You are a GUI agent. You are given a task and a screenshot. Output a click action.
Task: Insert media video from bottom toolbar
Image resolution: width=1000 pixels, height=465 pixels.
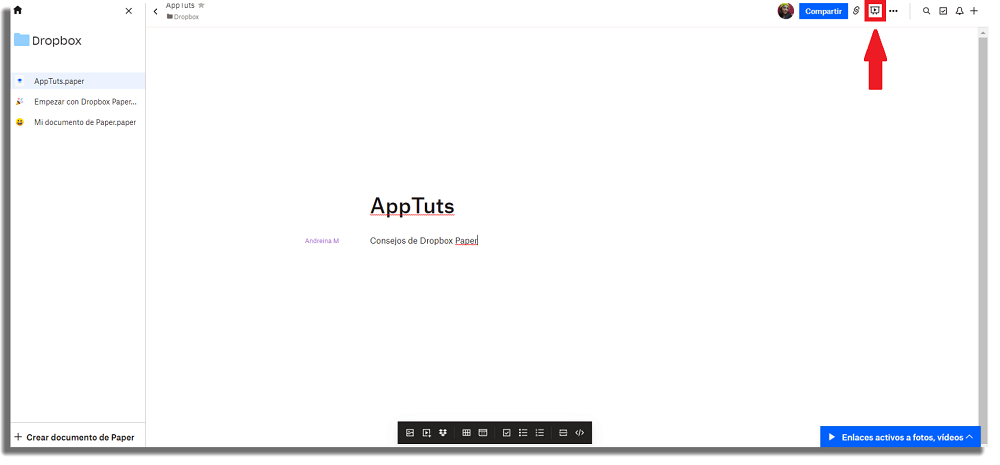pyautogui.click(x=427, y=432)
